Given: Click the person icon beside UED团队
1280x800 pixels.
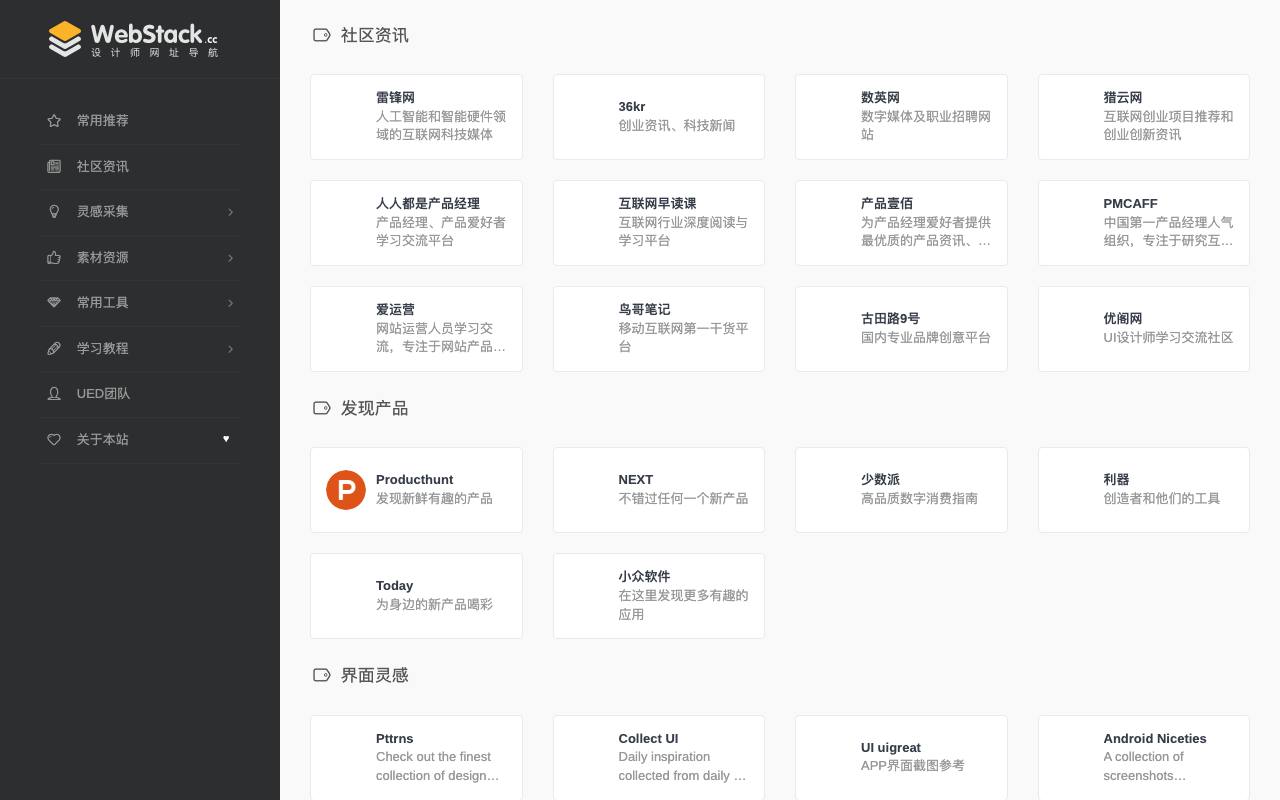Looking at the screenshot, I should tap(54, 393).
